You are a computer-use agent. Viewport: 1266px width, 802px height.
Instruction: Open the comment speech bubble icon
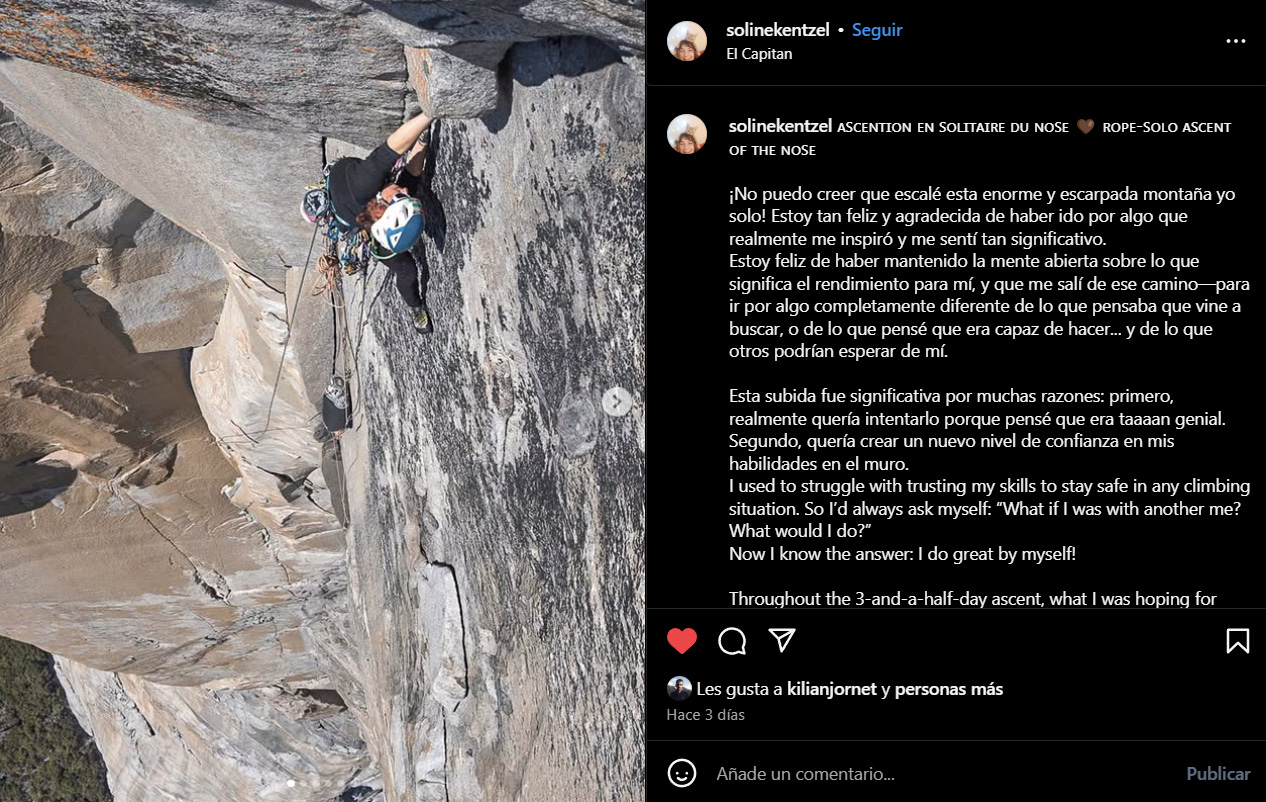[732, 641]
